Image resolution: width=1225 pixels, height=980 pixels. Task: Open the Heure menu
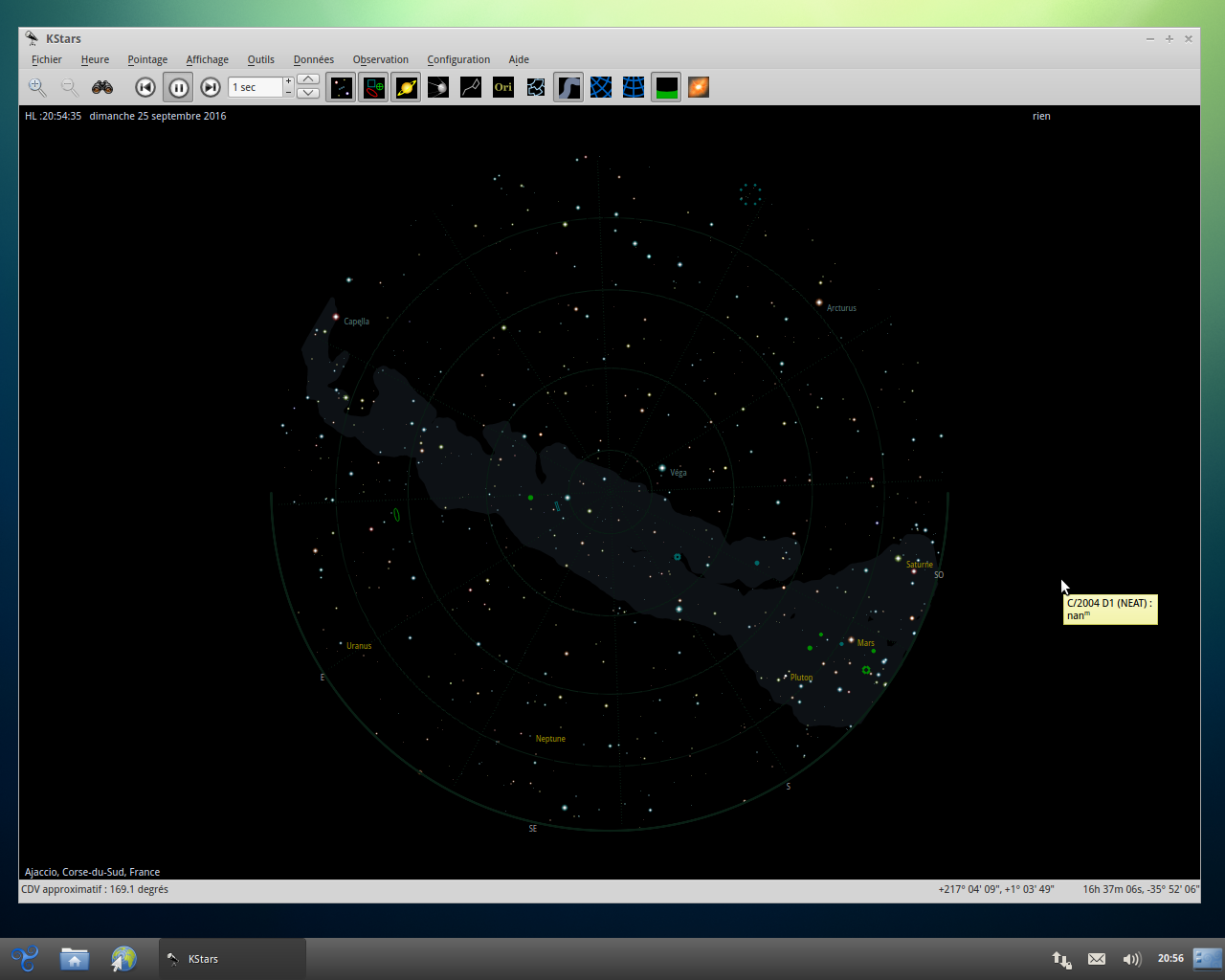[95, 59]
